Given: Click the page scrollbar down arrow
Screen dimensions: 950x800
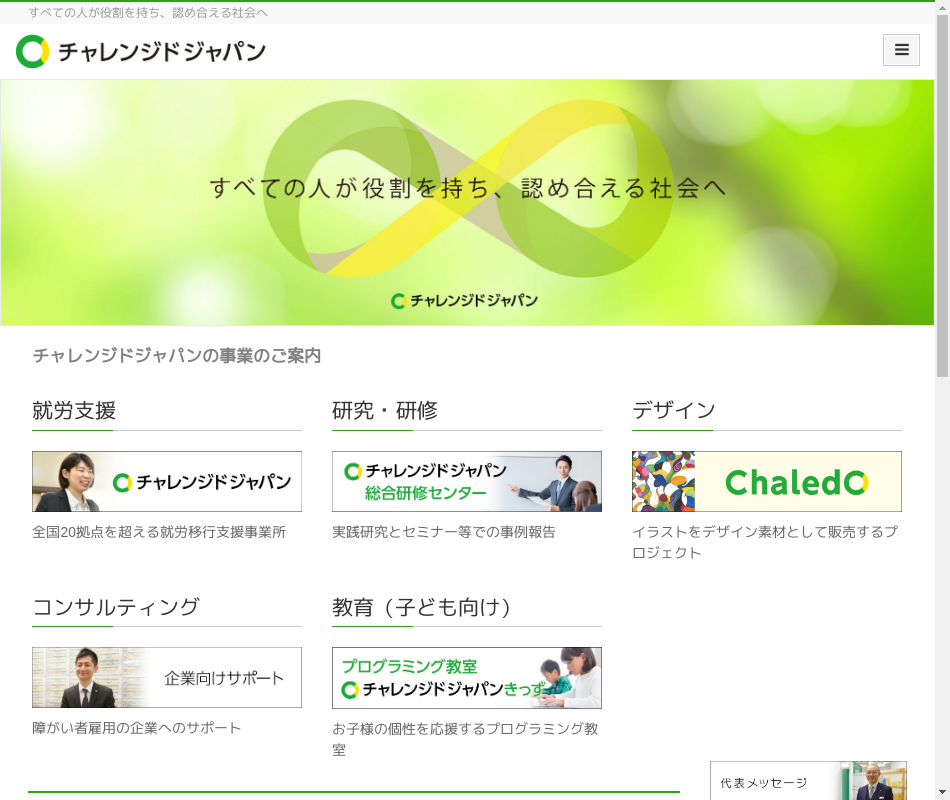Looking at the screenshot, I should point(942,792).
